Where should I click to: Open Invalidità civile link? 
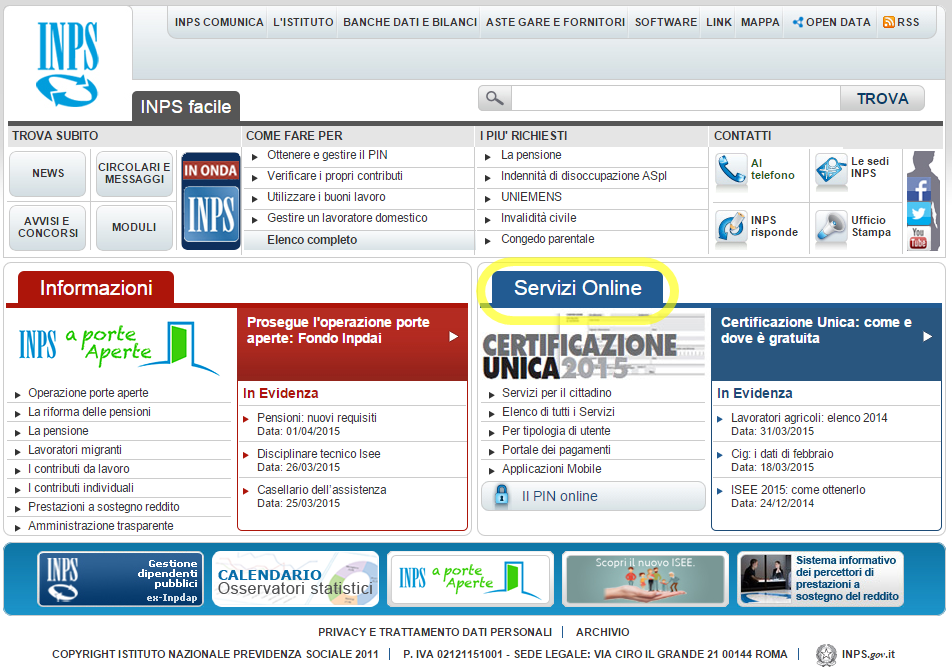(539, 218)
